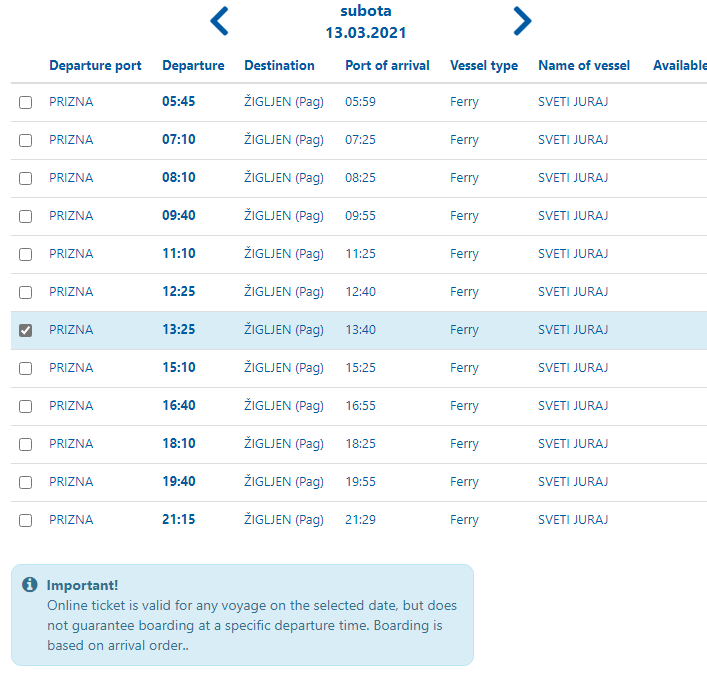Viewport: 707px width, 676px height.
Task: Click the Destination column header
Action: [x=279, y=66]
